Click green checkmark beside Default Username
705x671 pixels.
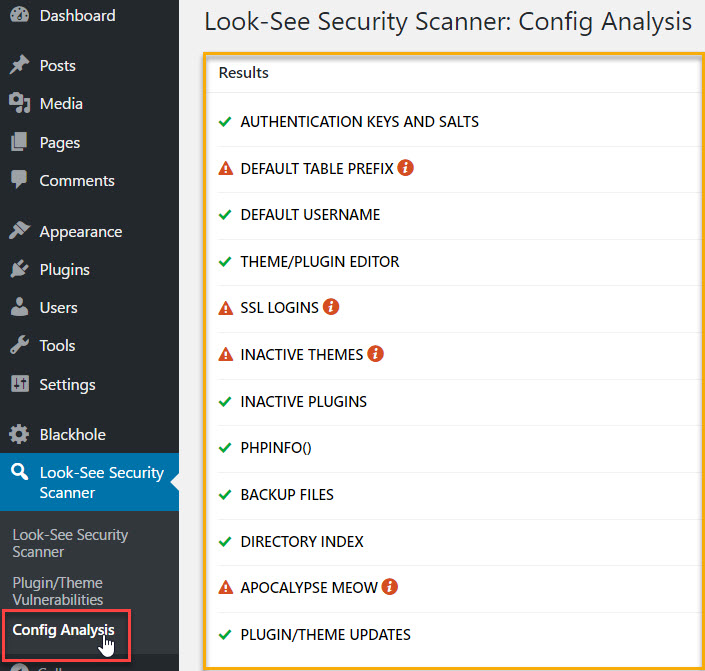point(225,215)
